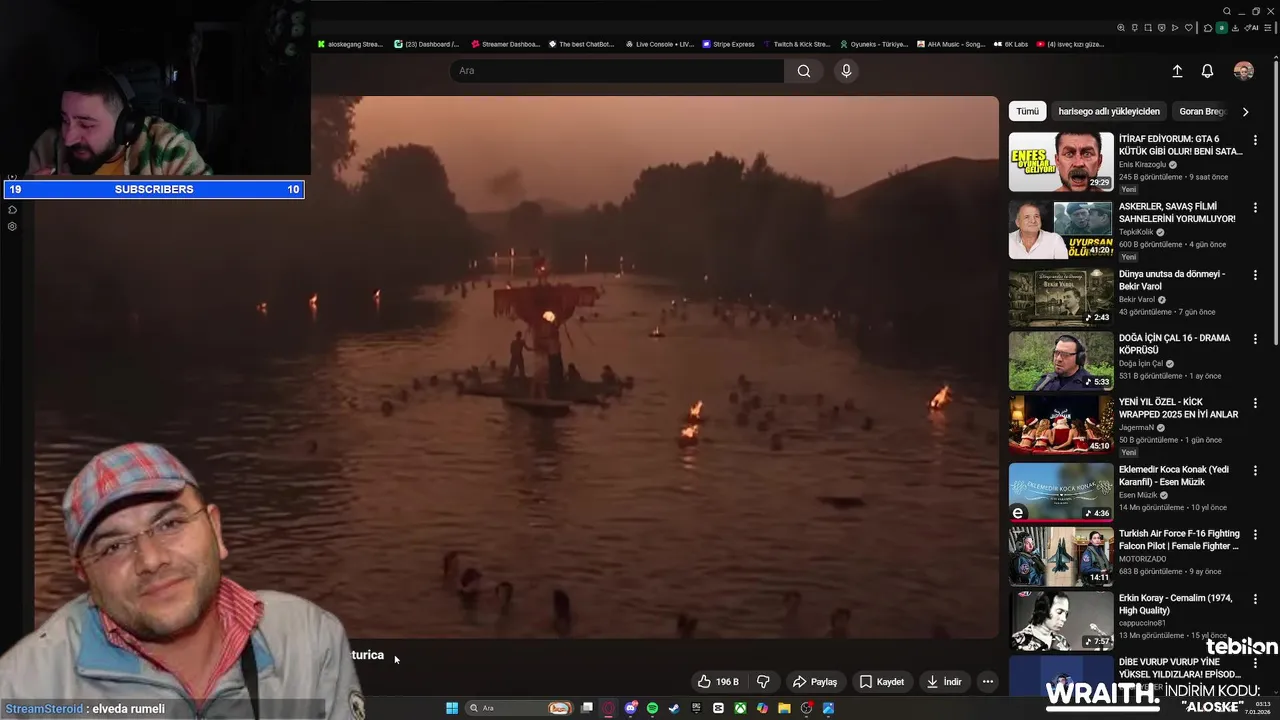Open more actions (three dots) below video

pyautogui.click(x=988, y=682)
